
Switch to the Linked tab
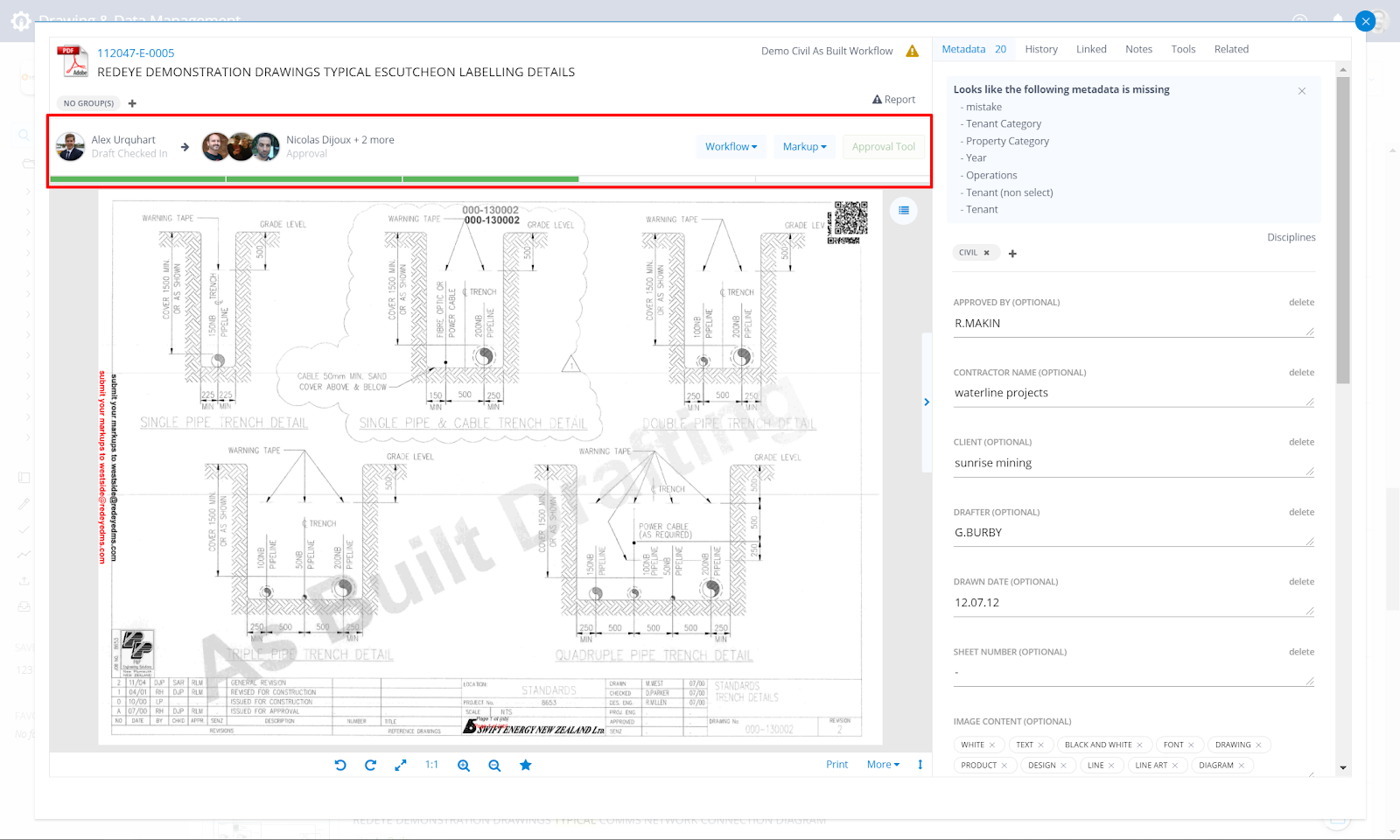pyautogui.click(x=1091, y=49)
